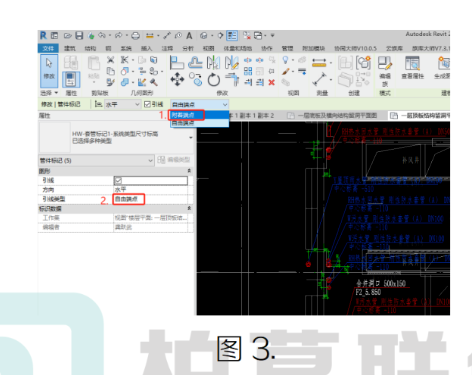Image resolution: width=472 pixels, height=375 pixels.
Task: Click the Trim/Extend to Corner icon
Action: 232,80
